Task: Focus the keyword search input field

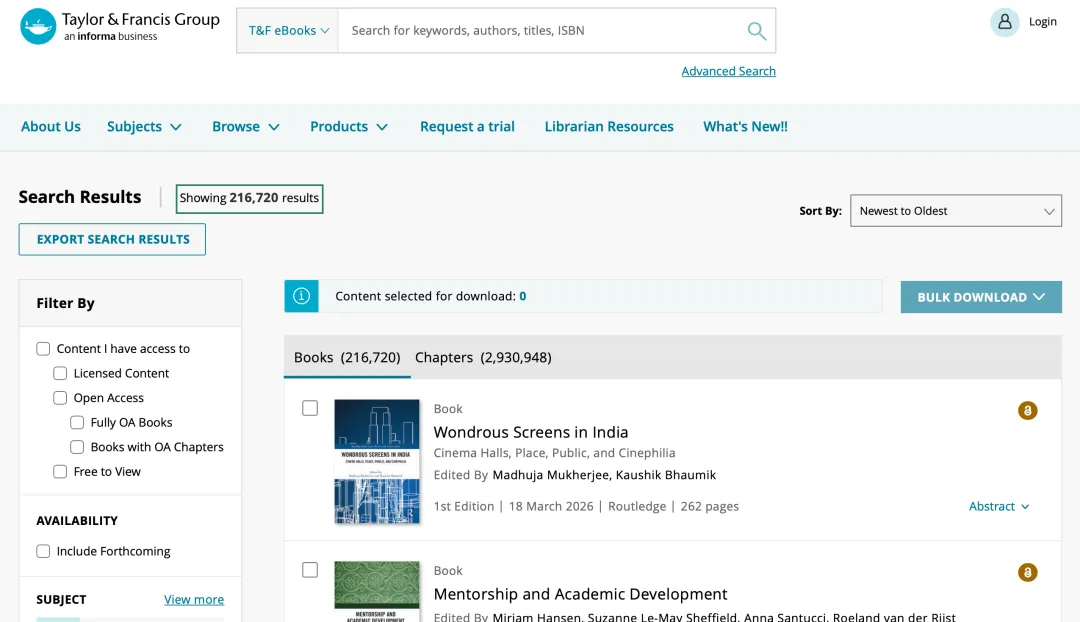Action: (540, 31)
